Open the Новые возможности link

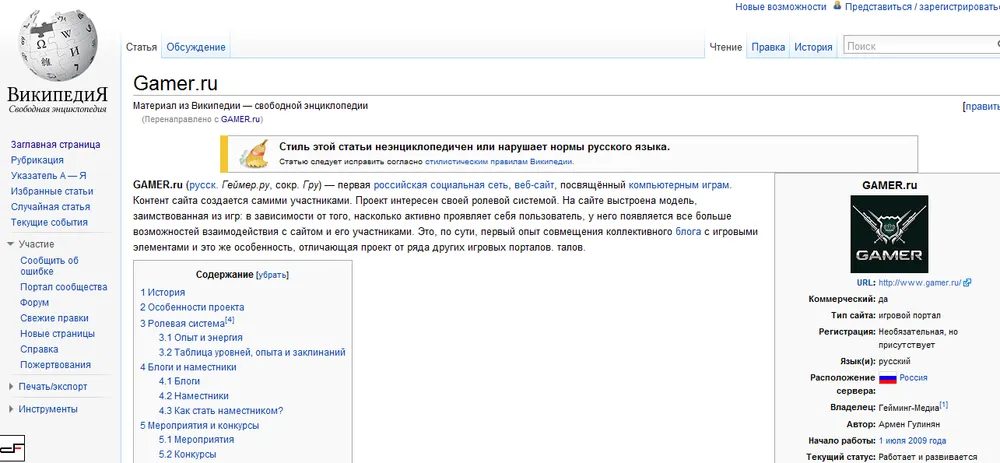click(x=781, y=7)
